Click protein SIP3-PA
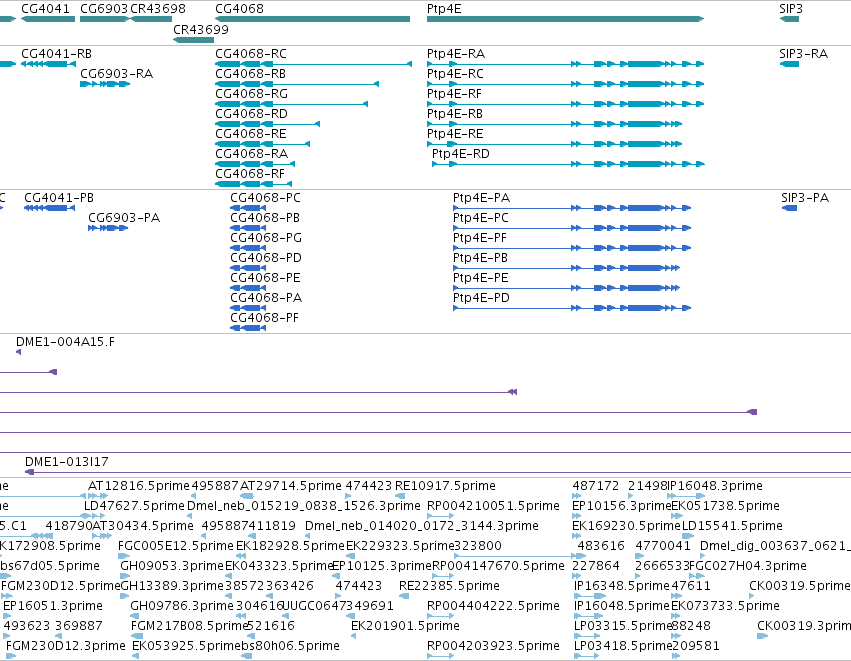Screen dimensions: 851x661 coord(805,198)
